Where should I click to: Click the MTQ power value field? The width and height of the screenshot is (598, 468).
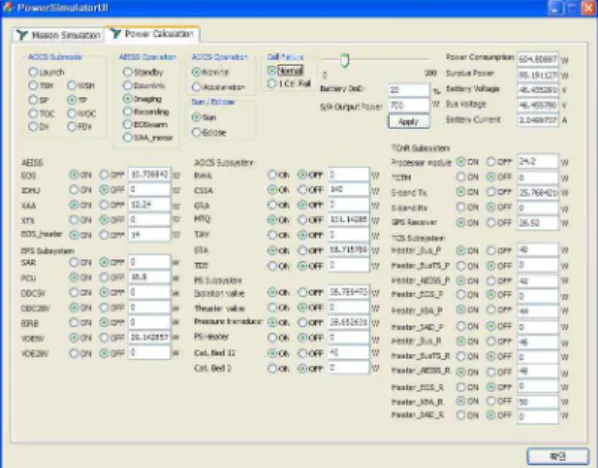click(x=349, y=220)
